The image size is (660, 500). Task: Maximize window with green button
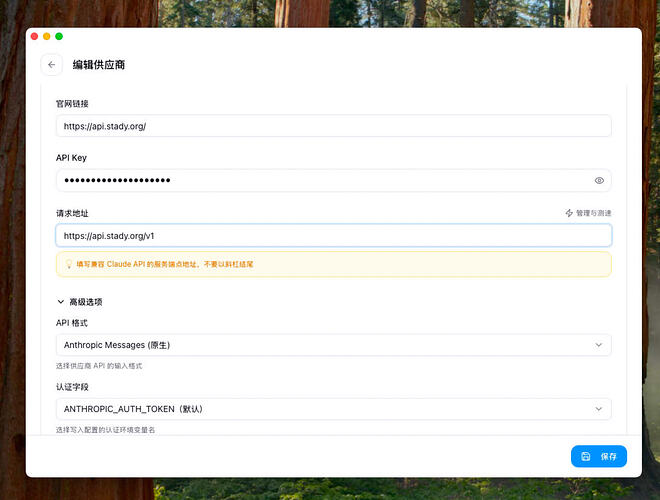pos(59,37)
